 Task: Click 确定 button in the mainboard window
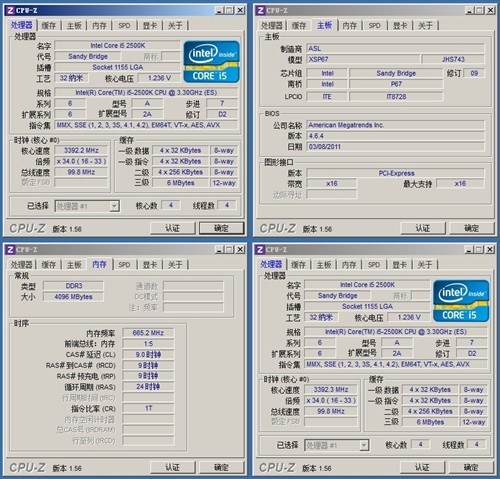pyautogui.click(x=471, y=228)
